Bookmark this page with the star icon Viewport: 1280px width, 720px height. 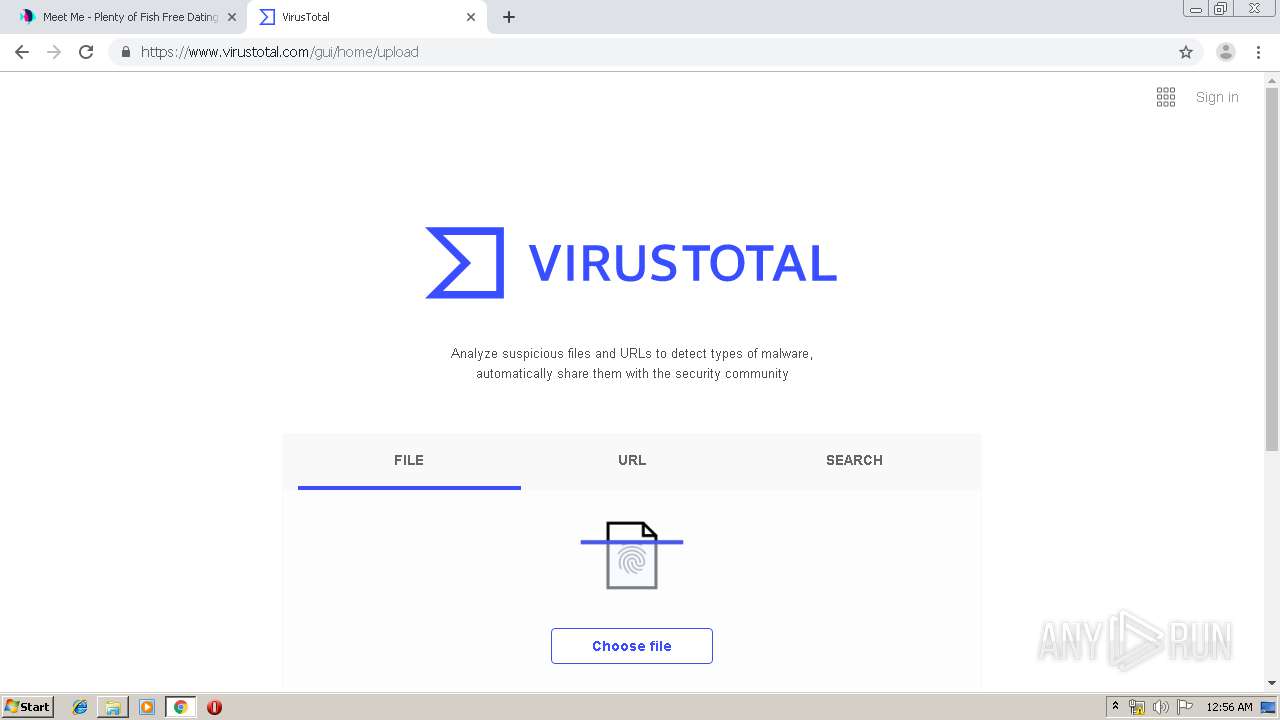(1186, 52)
